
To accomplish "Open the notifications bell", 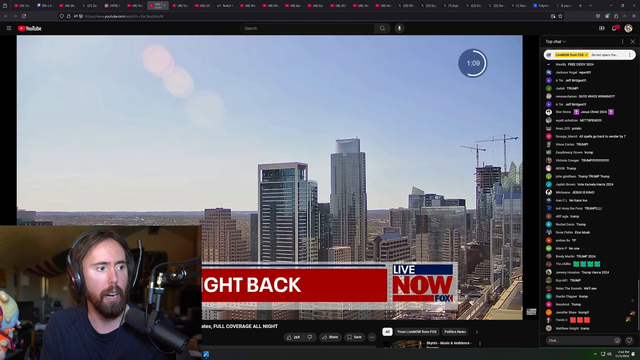I will pyautogui.click(x=615, y=28).
